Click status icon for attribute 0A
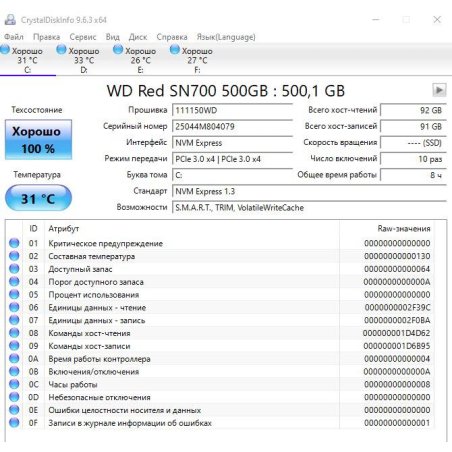 tap(14, 358)
